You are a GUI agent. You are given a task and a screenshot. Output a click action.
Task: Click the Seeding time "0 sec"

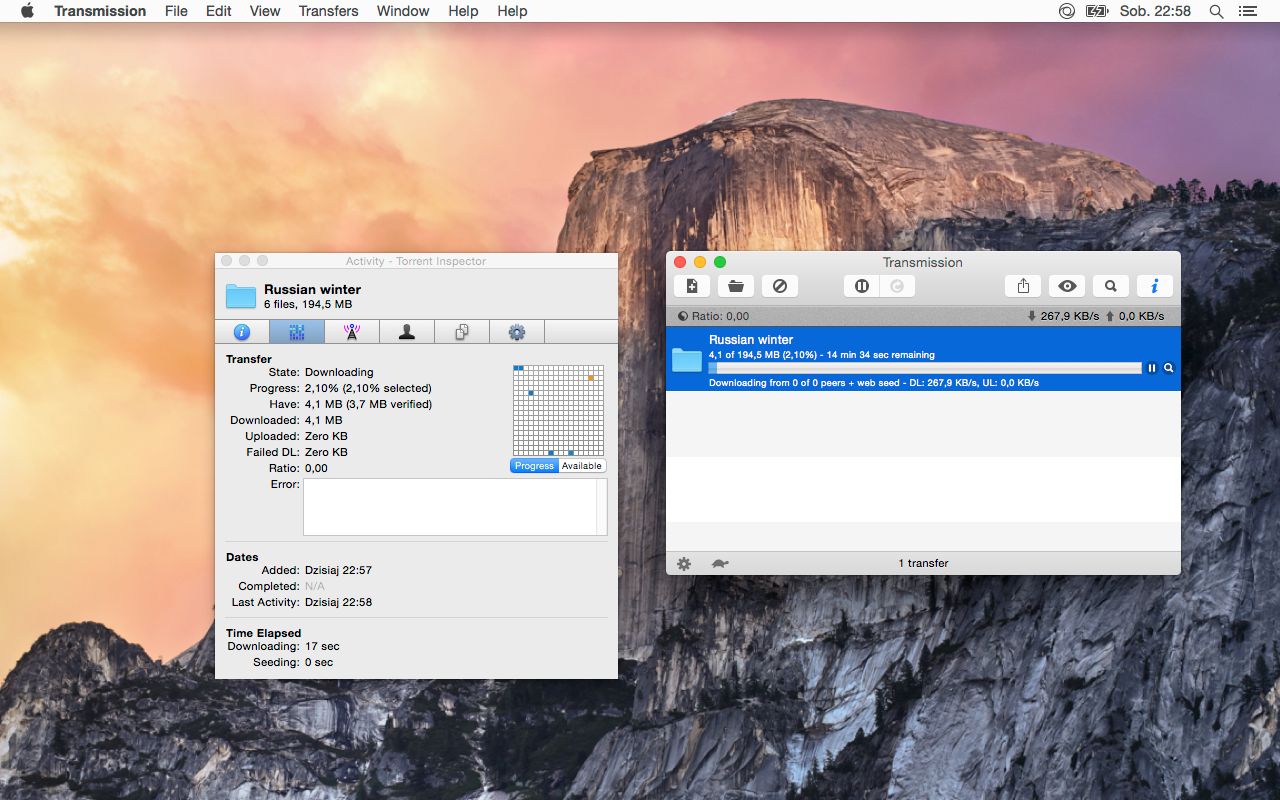click(x=319, y=662)
